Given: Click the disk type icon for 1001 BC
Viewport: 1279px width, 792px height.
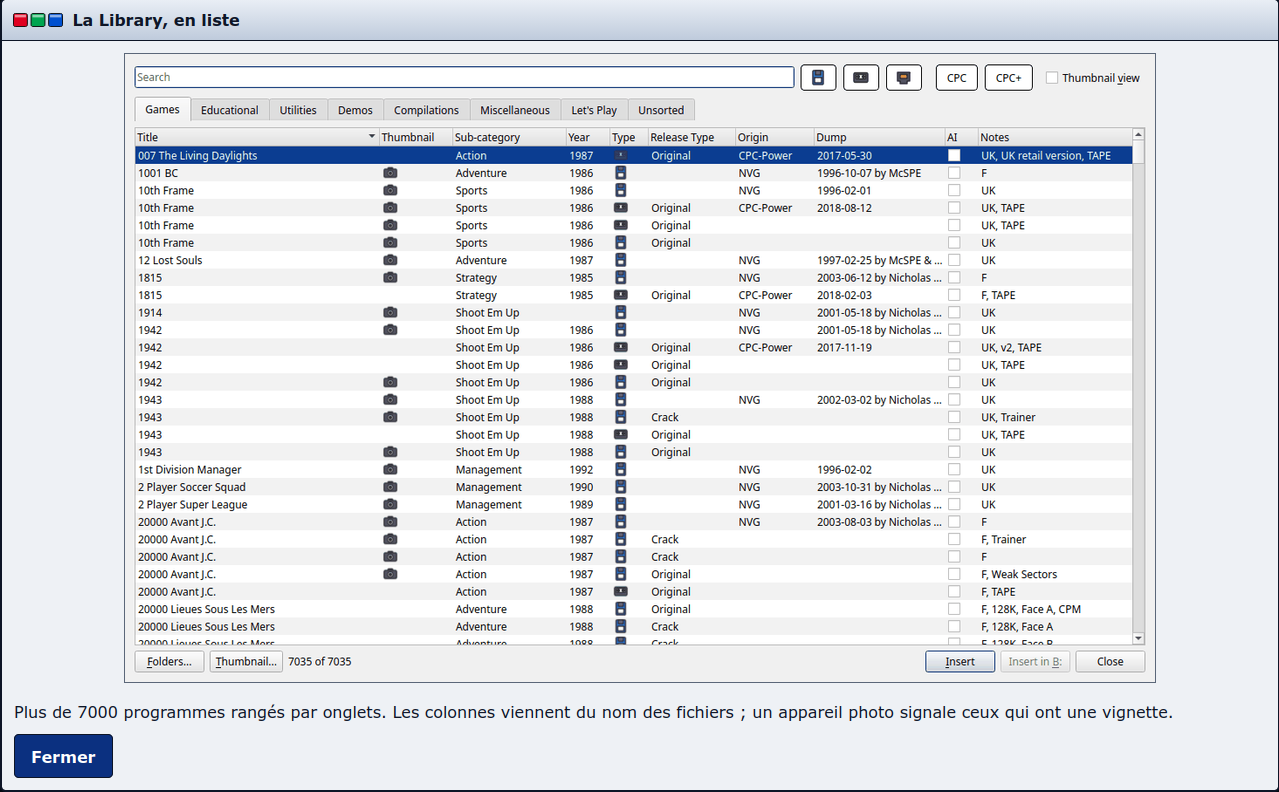Looking at the screenshot, I should [x=621, y=173].
